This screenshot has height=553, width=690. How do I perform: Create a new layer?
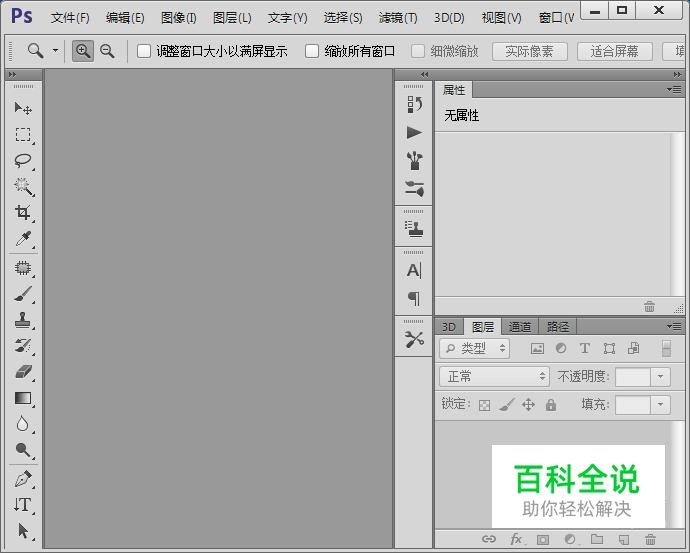[x=624, y=539]
